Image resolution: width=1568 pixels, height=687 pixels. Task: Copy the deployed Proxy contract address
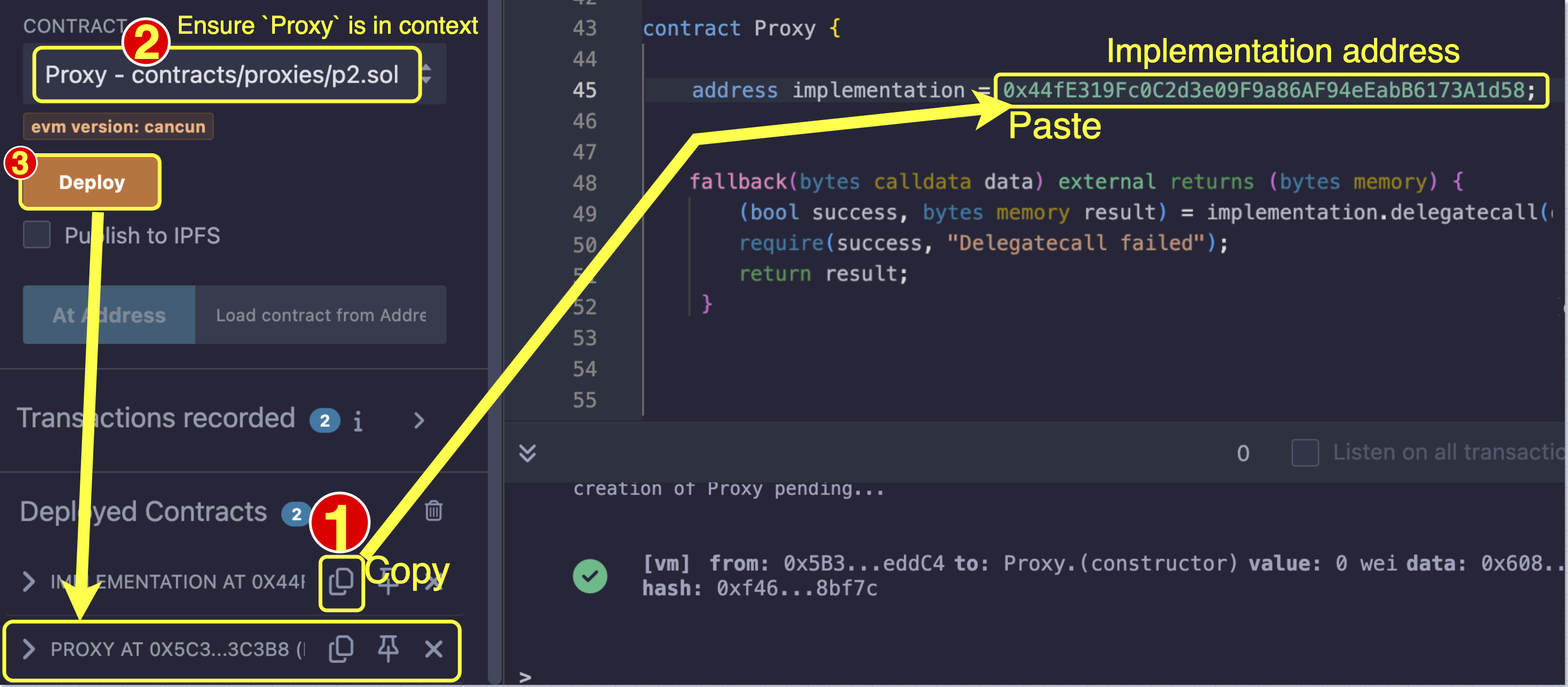pos(341,648)
